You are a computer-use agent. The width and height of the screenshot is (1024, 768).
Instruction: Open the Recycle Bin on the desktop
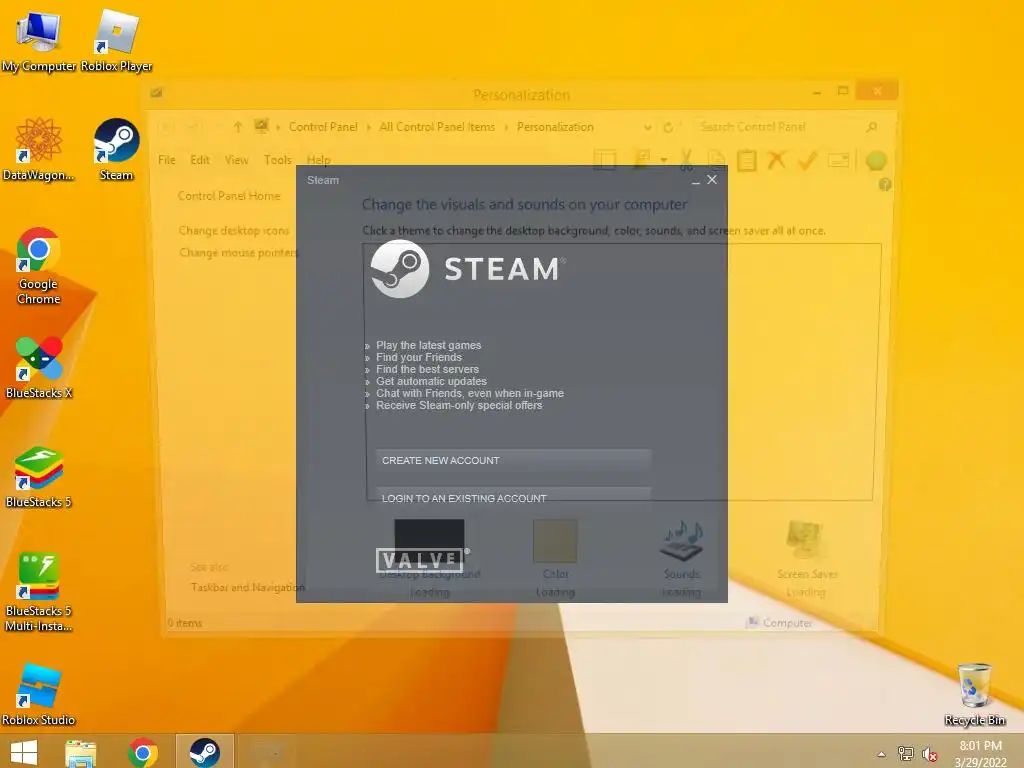click(x=974, y=695)
